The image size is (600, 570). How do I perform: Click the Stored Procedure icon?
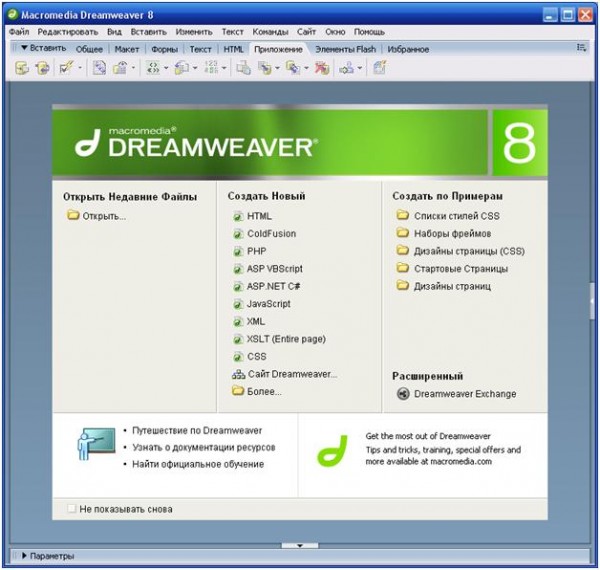(42, 68)
